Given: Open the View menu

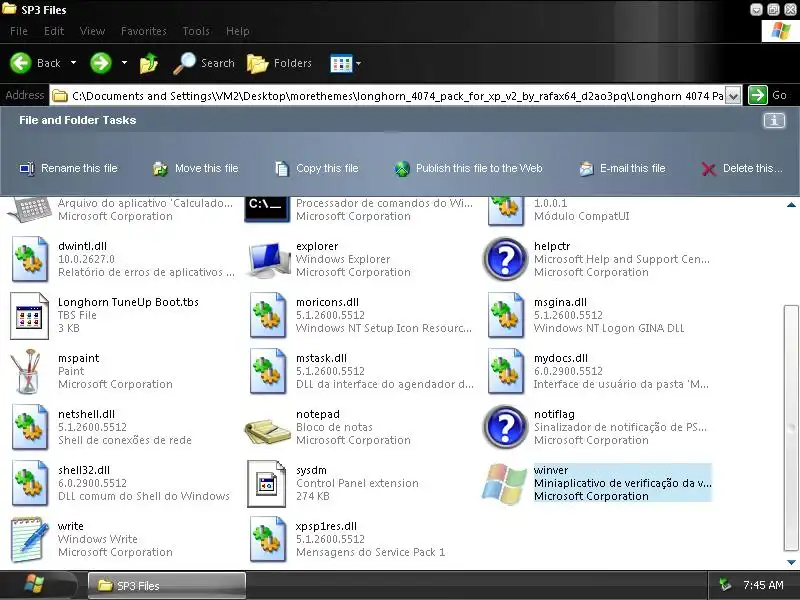Looking at the screenshot, I should pyautogui.click(x=92, y=31).
